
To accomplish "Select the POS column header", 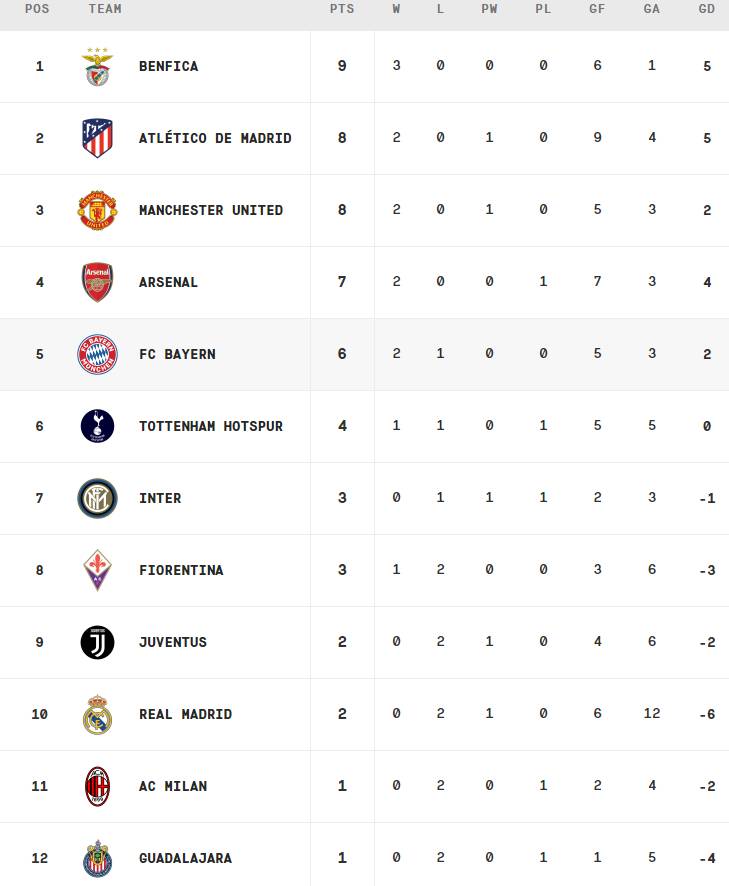I will coord(37,8).
